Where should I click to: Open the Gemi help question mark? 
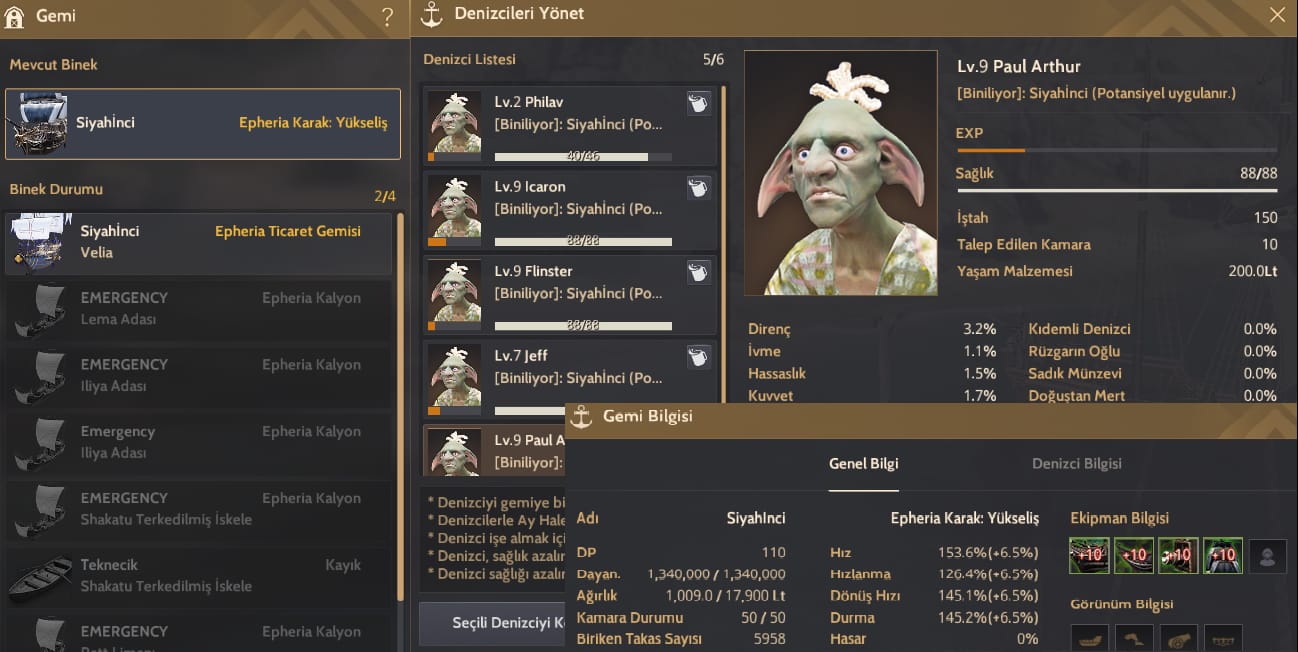[x=388, y=17]
